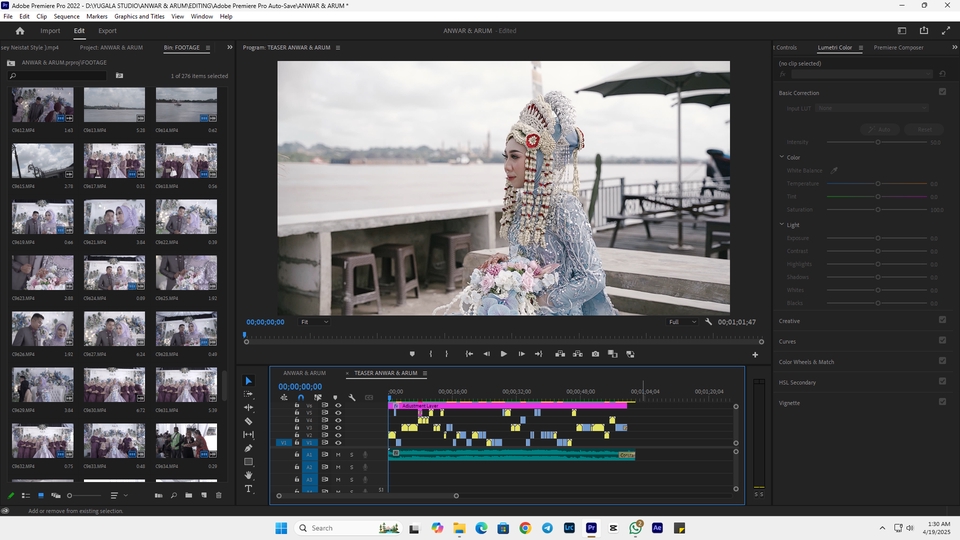The width and height of the screenshot is (960, 540).
Task: Select the Rectangle tool
Action: point(249,462)
